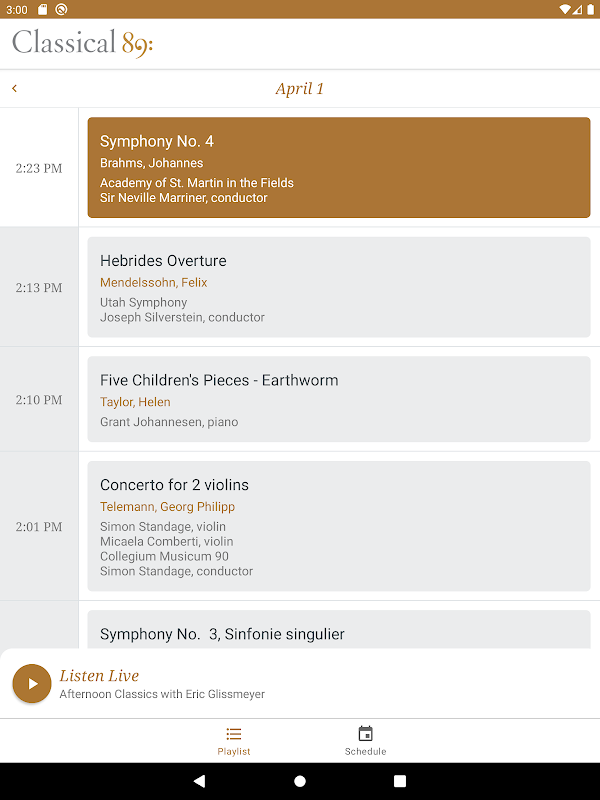This screenshot has height=800, width=600.
Task: Play the Listen Live stream
Action: tap(32, 684)
